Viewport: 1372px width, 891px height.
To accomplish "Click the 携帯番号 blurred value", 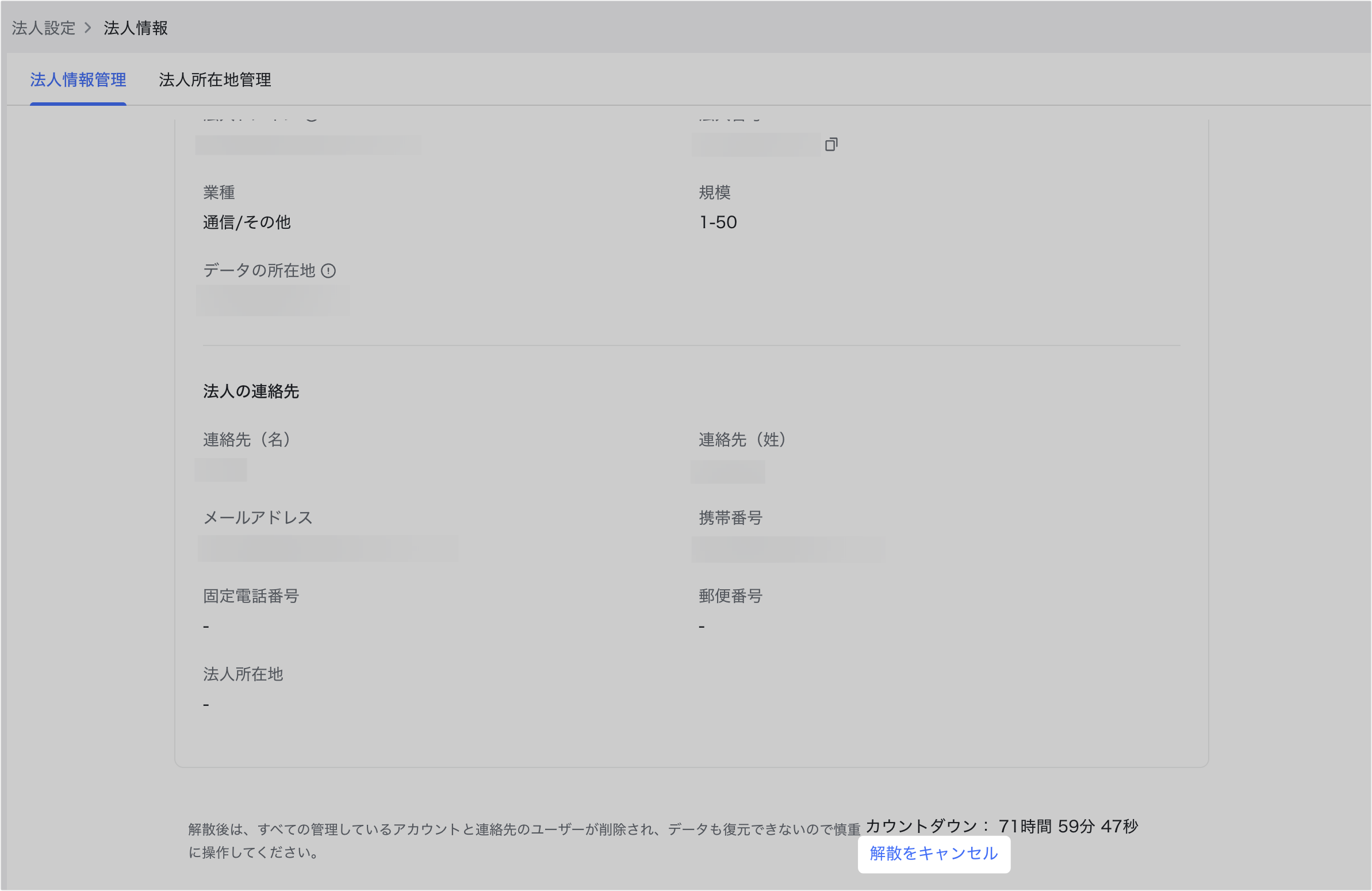I will click(x=788, y=549).
